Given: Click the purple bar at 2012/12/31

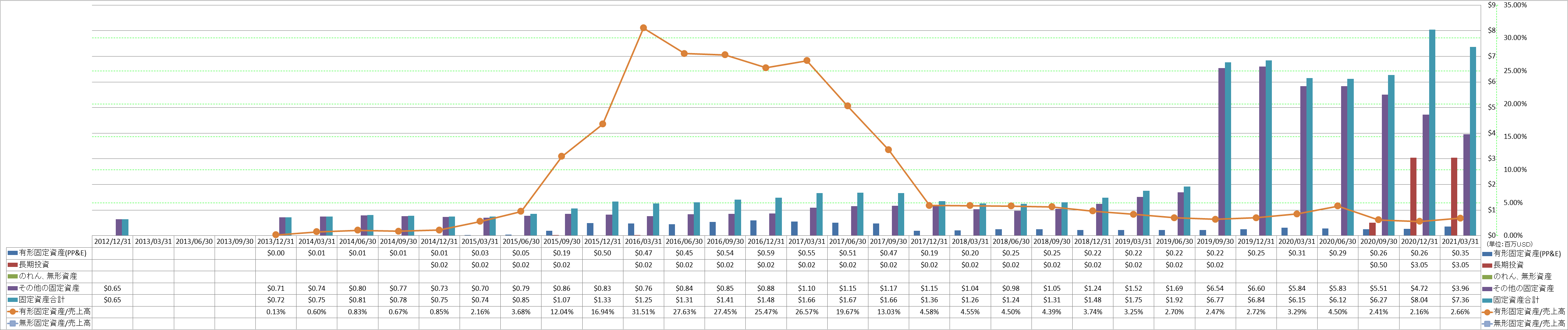Looking at the screenshot, I should [x=119, y=227].
